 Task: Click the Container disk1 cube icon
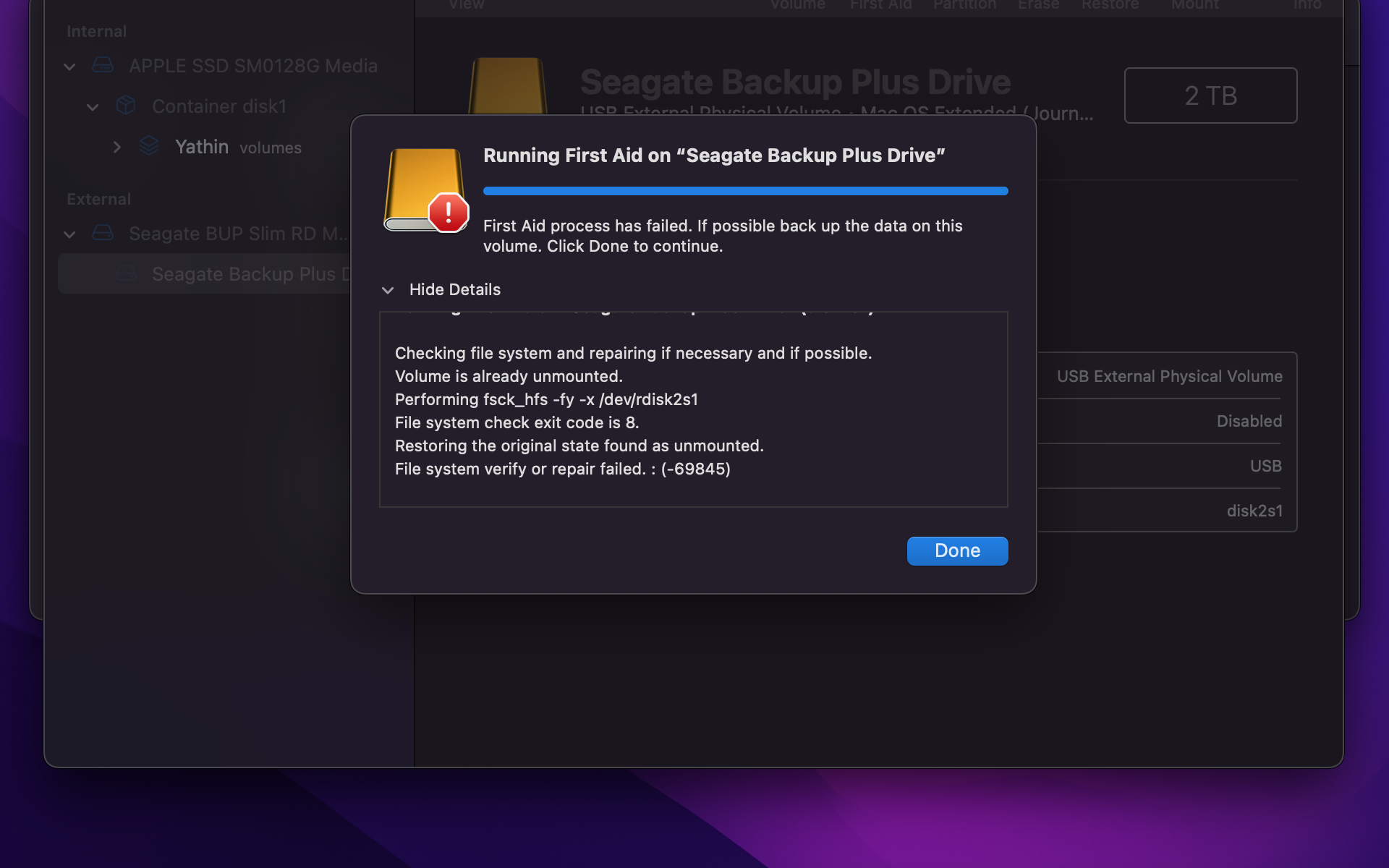tap(126, 106)
